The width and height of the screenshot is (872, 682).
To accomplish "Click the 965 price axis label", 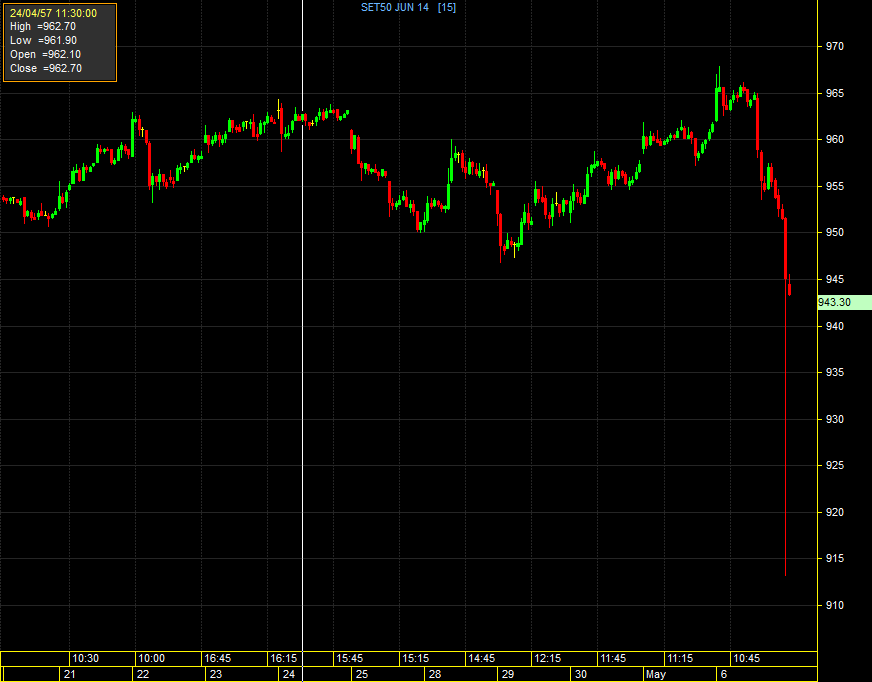I will click(x=834, y=93).
